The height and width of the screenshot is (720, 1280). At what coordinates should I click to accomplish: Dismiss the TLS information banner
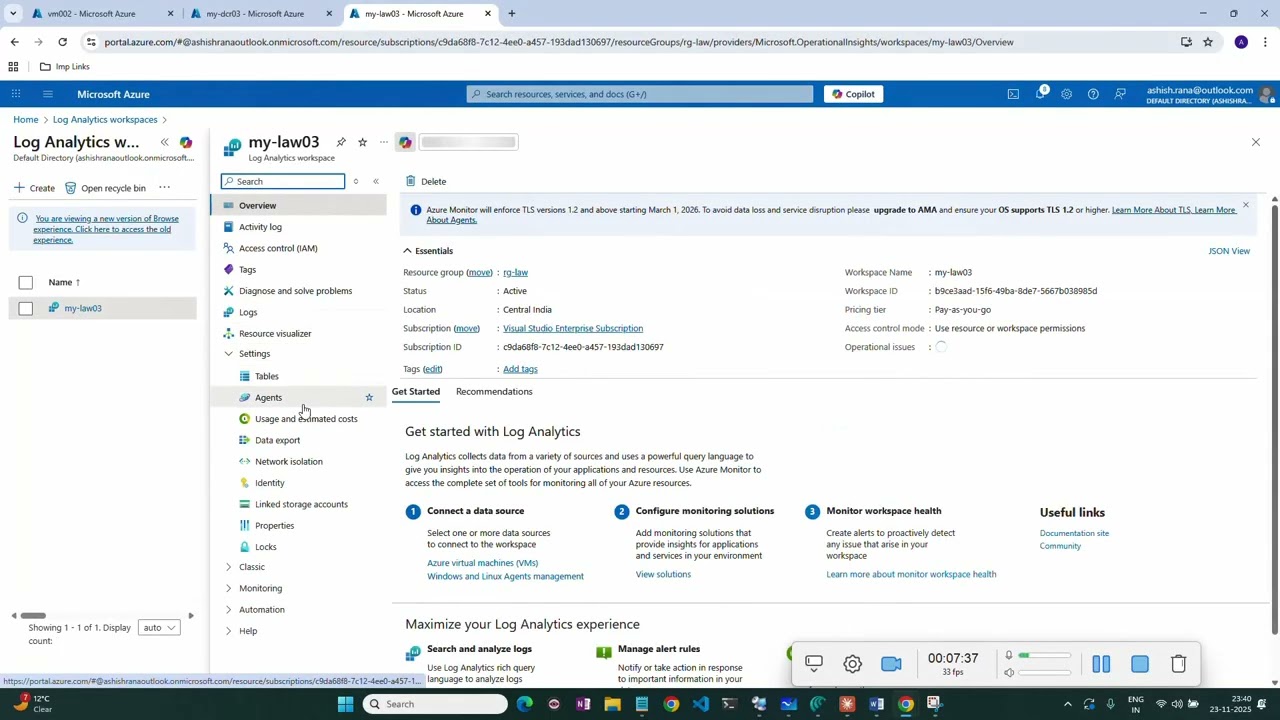1245,206
